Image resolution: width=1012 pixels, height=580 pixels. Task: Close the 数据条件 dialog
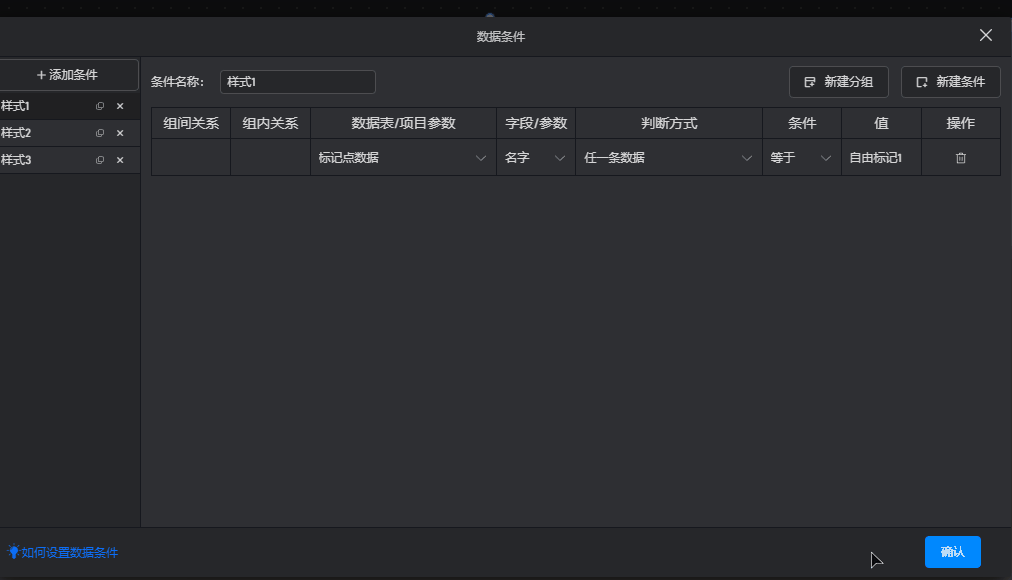pyautogui.click(x=986, y=35)
